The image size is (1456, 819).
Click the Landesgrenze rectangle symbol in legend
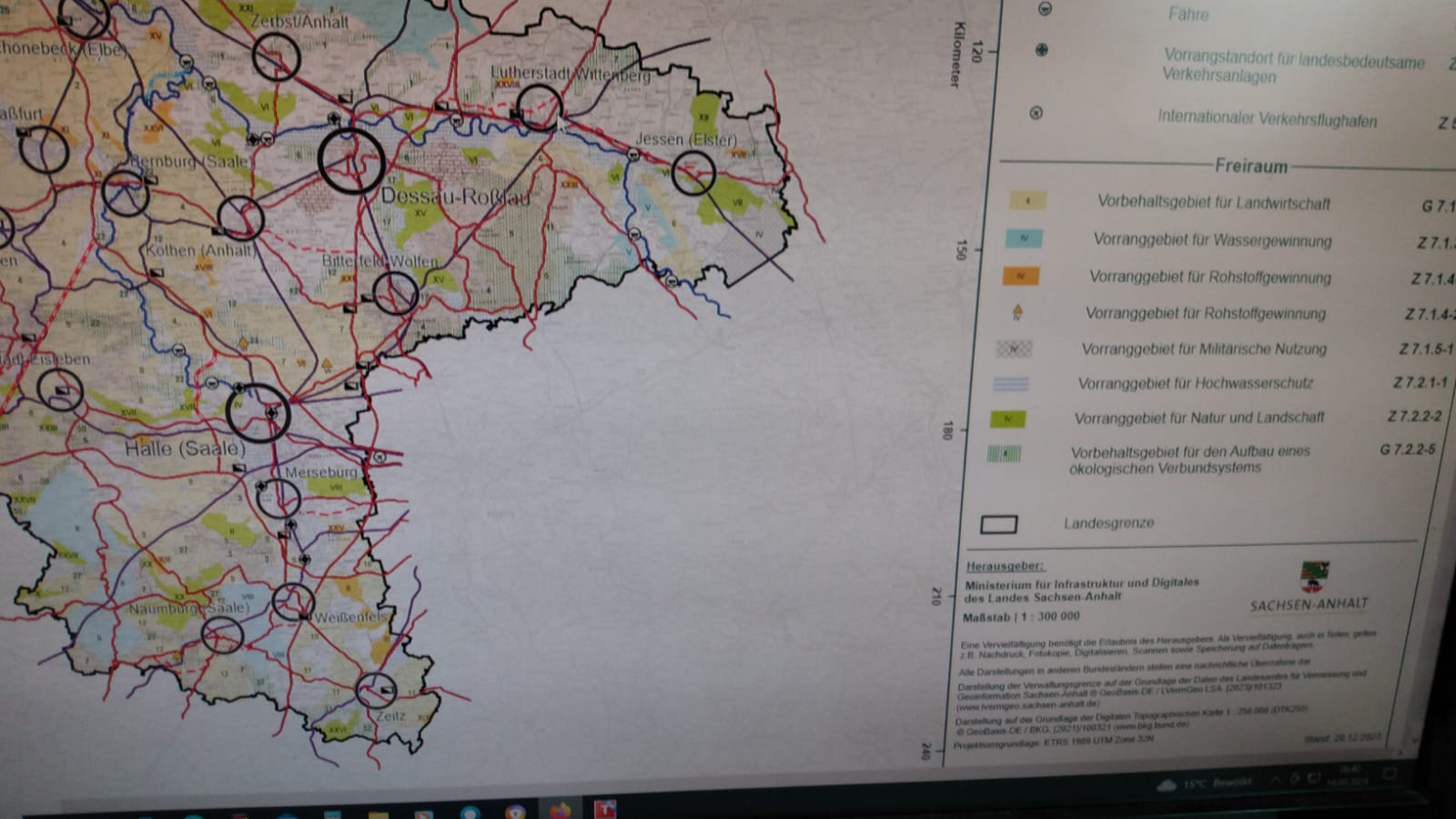tap(998, 524)
